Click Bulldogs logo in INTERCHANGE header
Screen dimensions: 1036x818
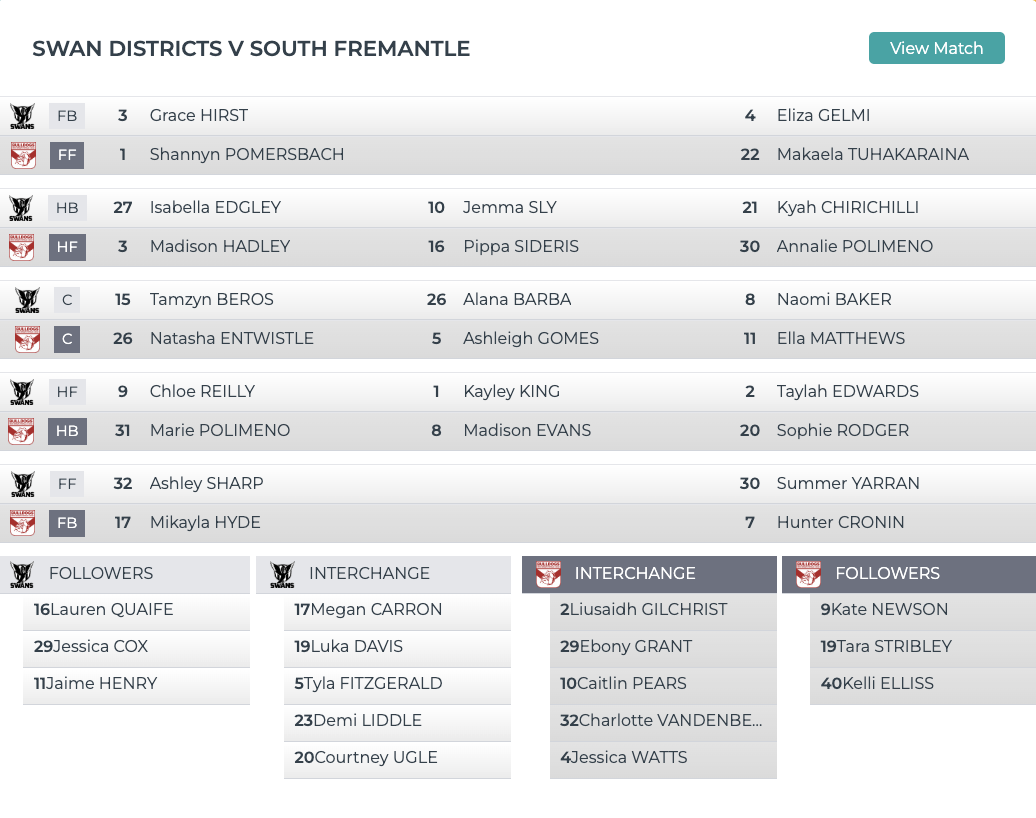(x=548, y=574)
